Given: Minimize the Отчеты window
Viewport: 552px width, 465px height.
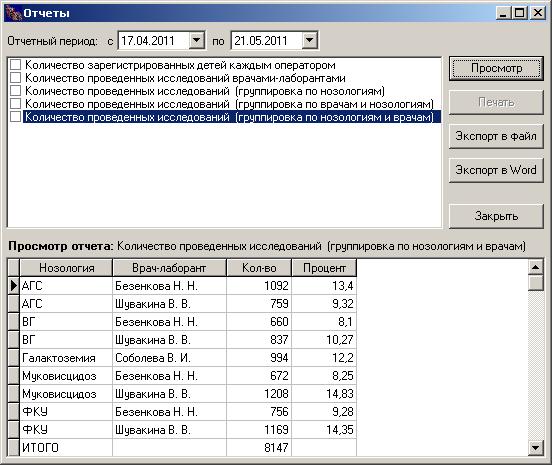Looking at the screenshot, I should pos(504,13).
